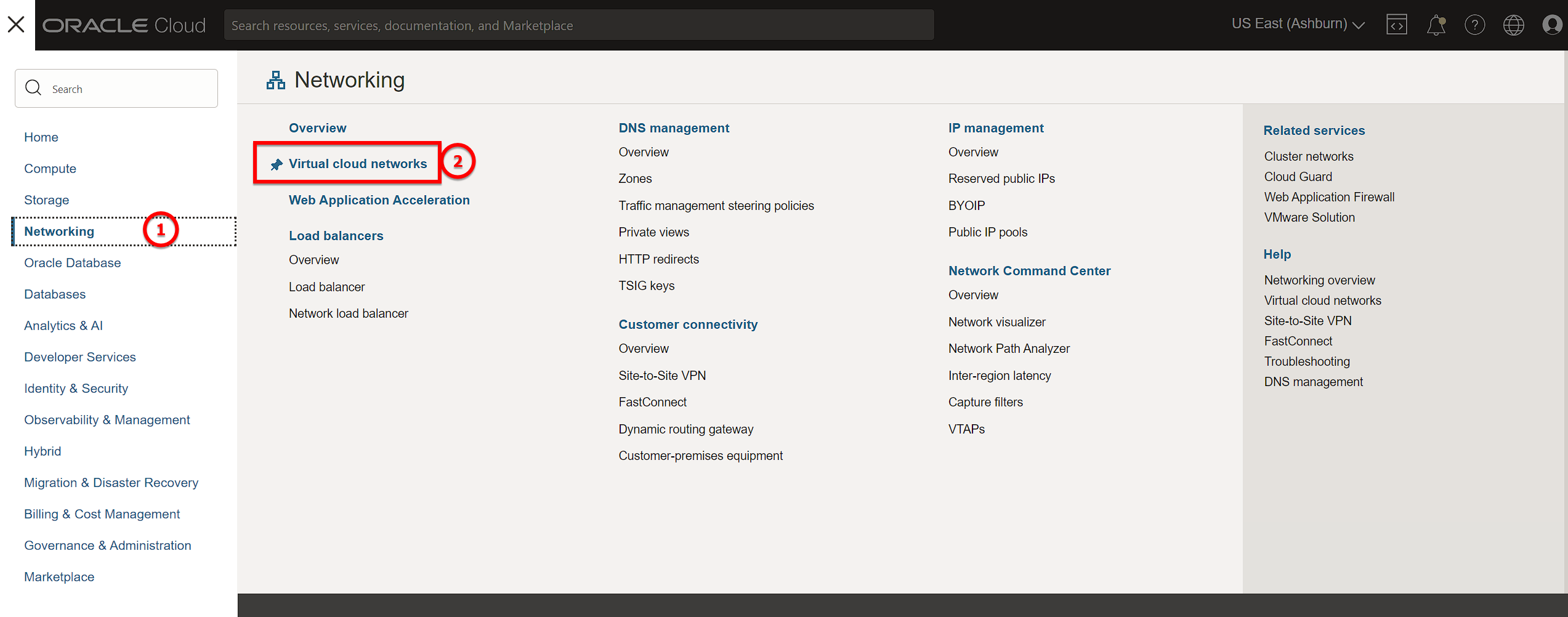Select Compute in the sidebar
1568x617 pixels.
tap(50, 168)
